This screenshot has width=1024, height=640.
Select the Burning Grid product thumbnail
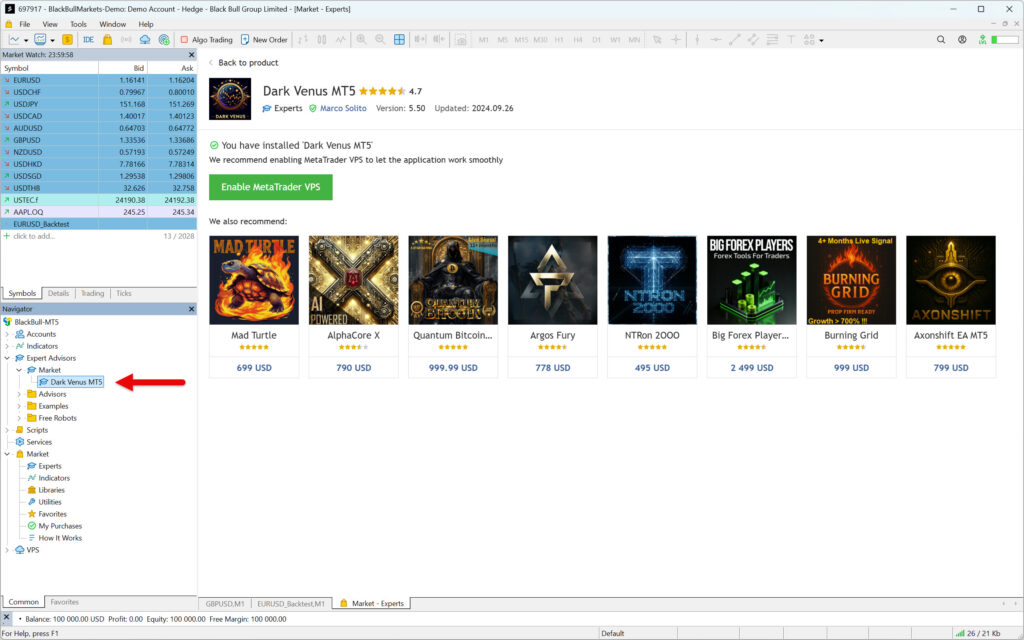pos(851,280)
